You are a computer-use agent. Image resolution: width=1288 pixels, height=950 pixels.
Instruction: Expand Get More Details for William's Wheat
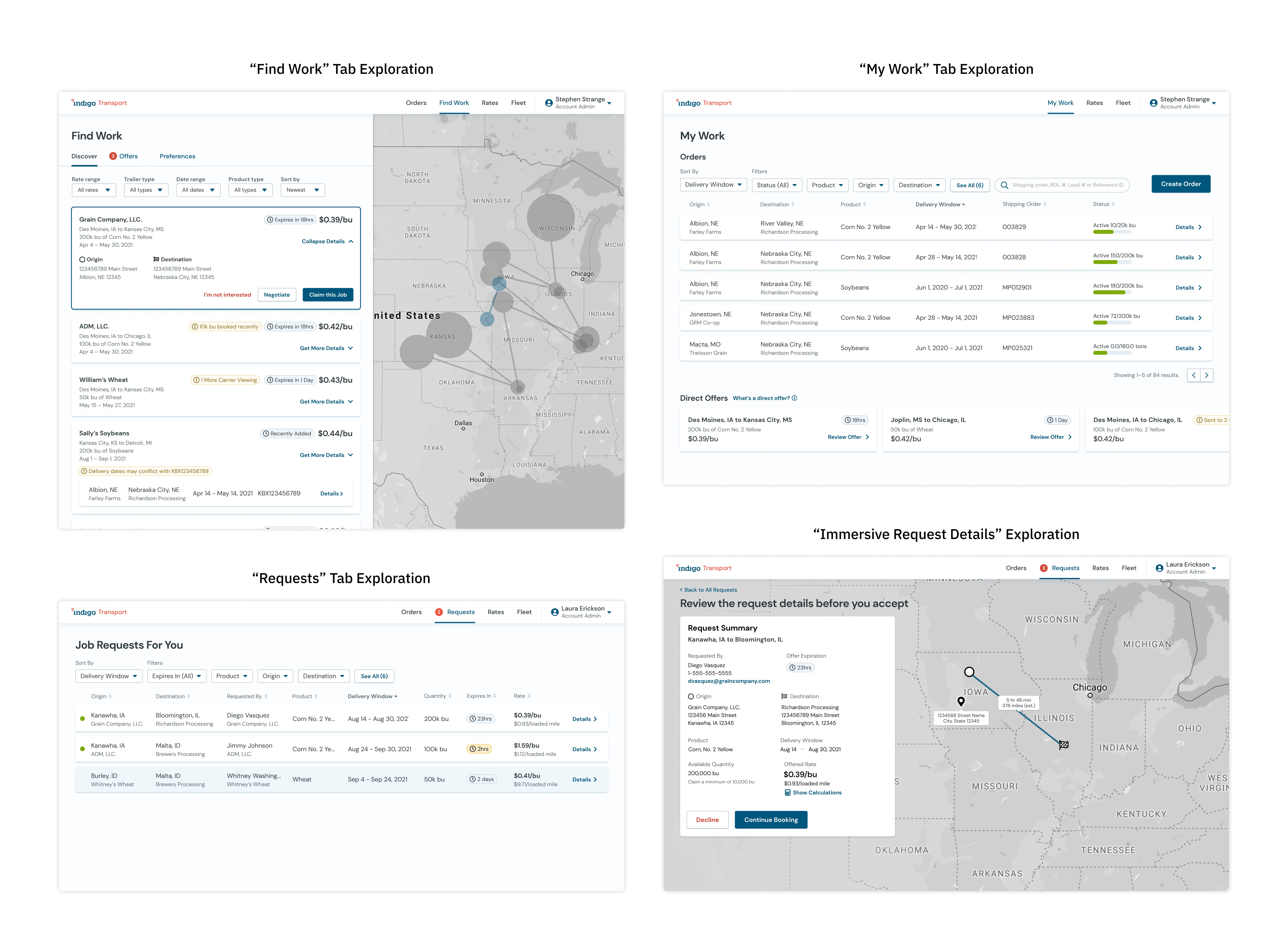coord(327,402)
